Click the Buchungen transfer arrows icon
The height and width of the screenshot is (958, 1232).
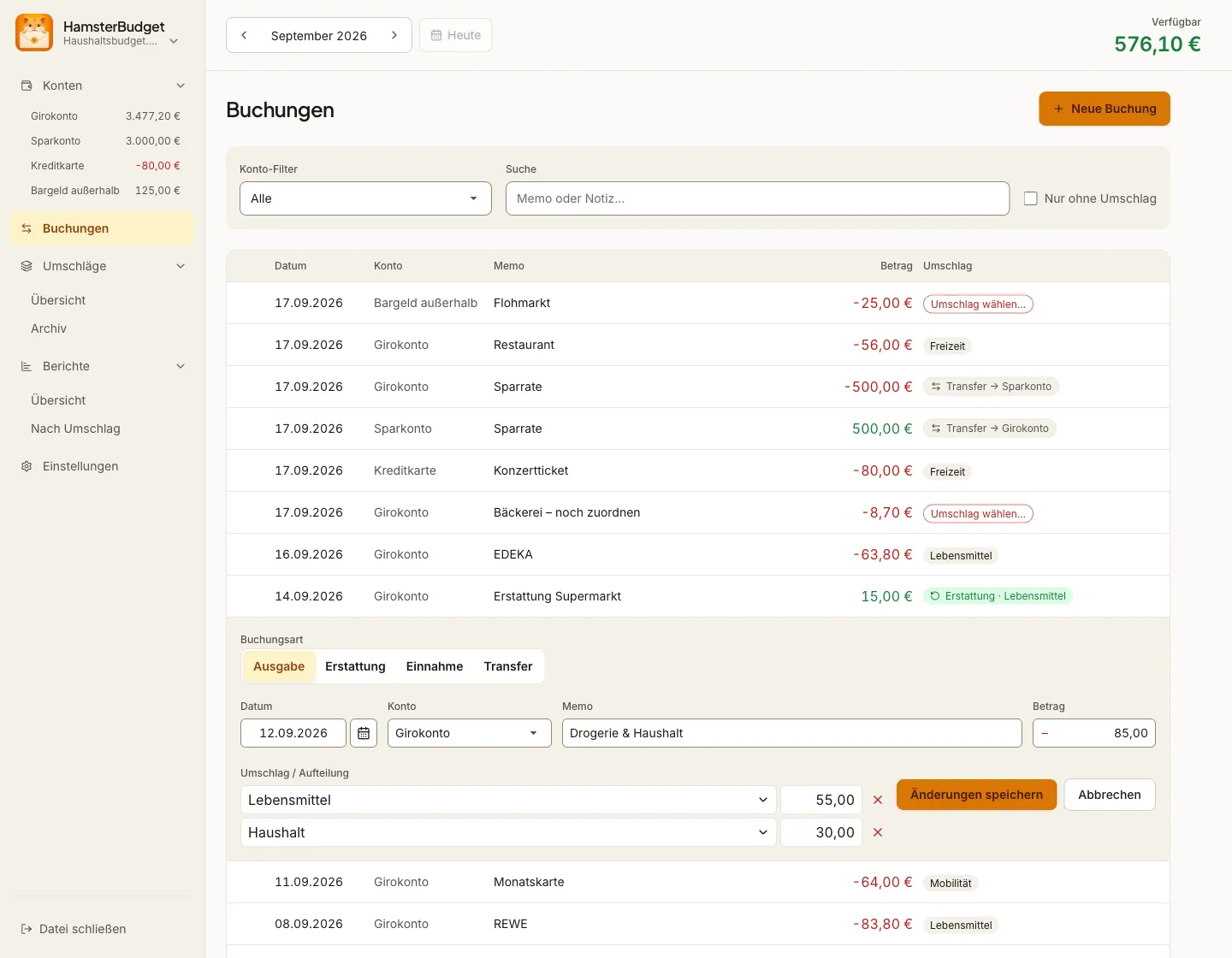(27, 228)
